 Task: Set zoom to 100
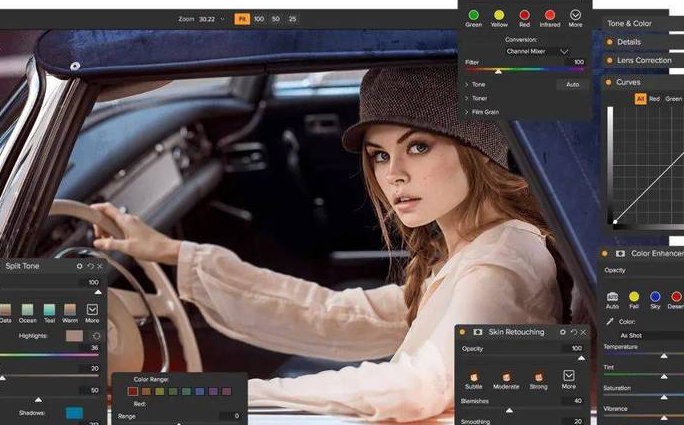pyautogui.click(x=259, y=19)
